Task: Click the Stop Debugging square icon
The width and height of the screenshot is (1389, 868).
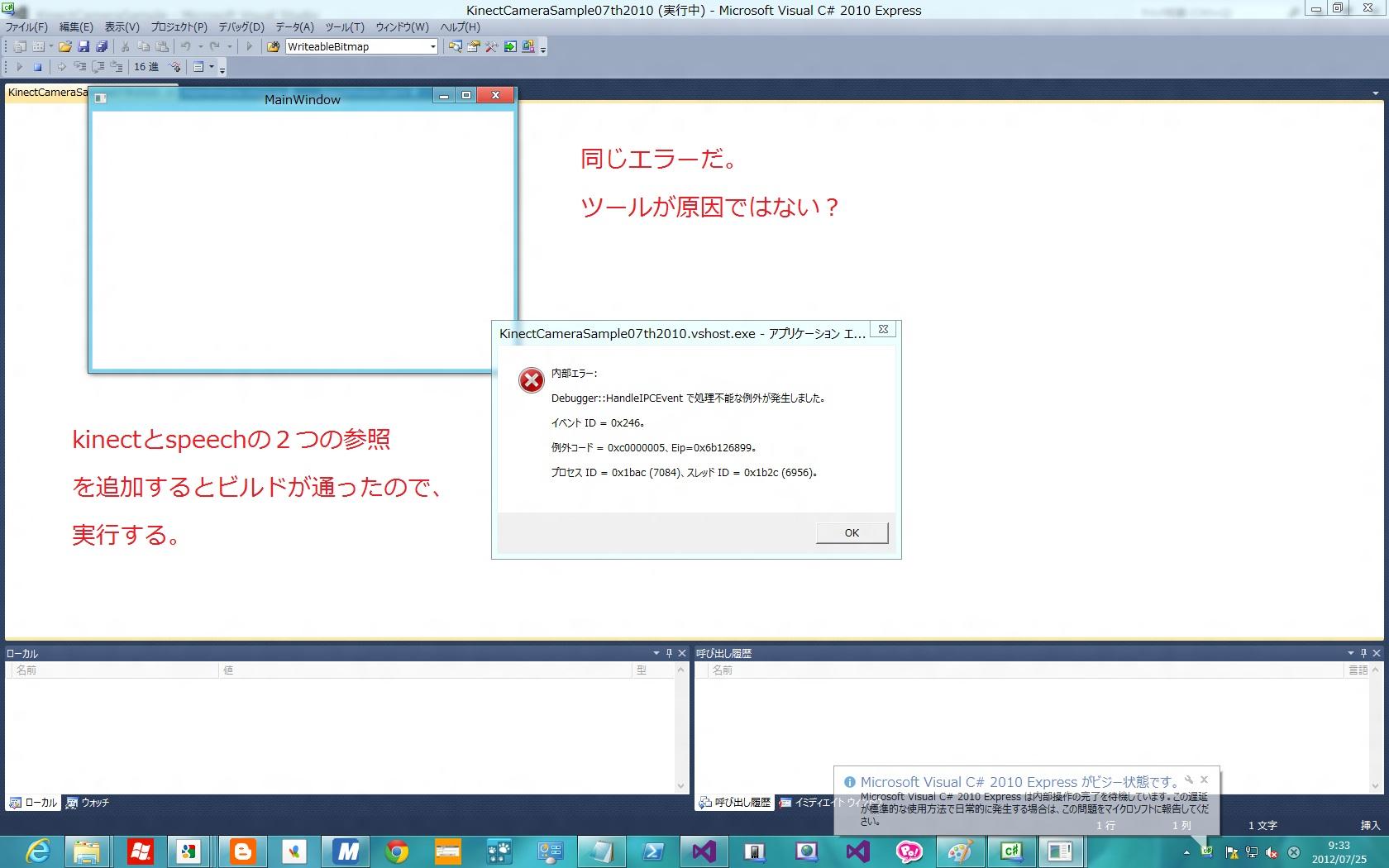Action: [x=37, y=66]
